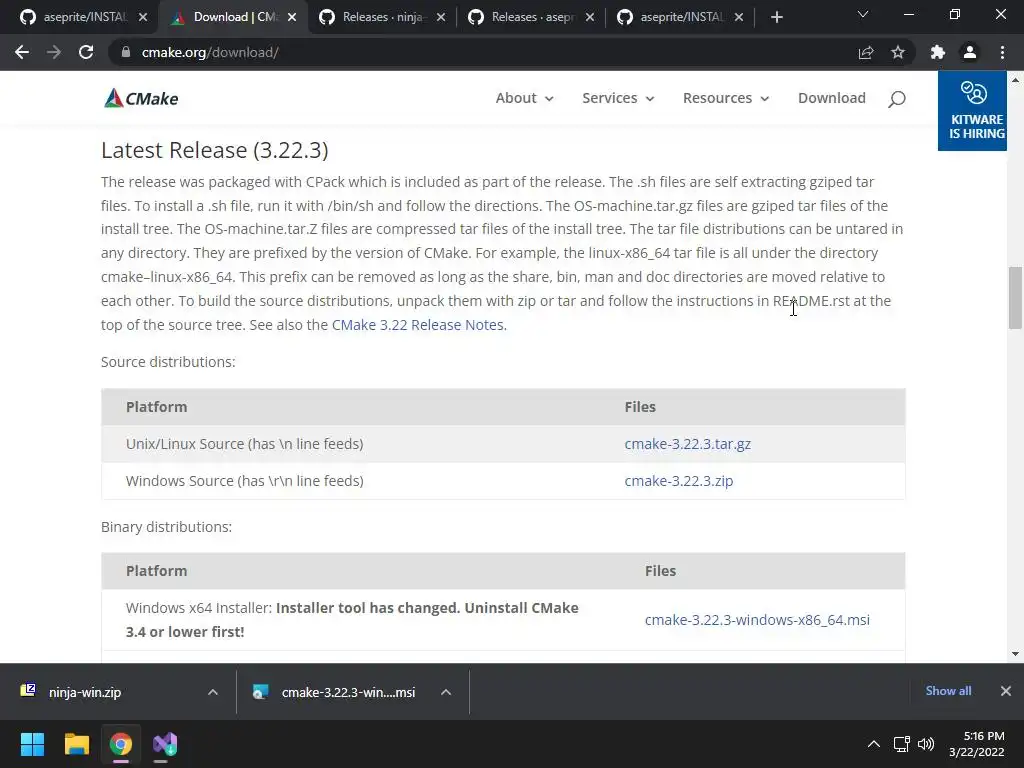Close the last aseprite/INSTALL tab
The image size is (1024, 768).
(739, 17)
